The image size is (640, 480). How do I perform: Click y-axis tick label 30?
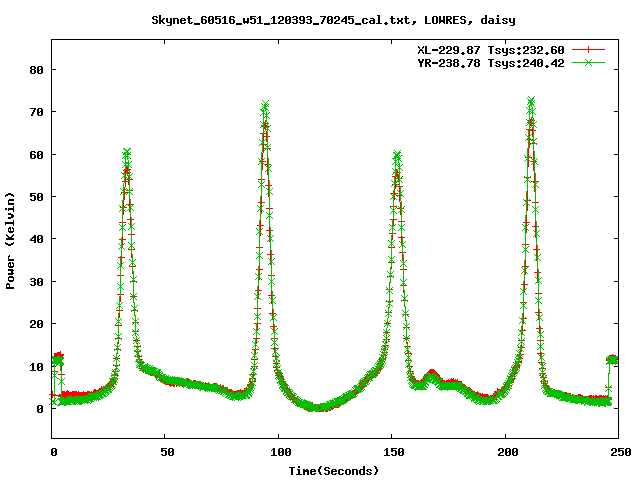pyautogui.click(x=36, y=282)
